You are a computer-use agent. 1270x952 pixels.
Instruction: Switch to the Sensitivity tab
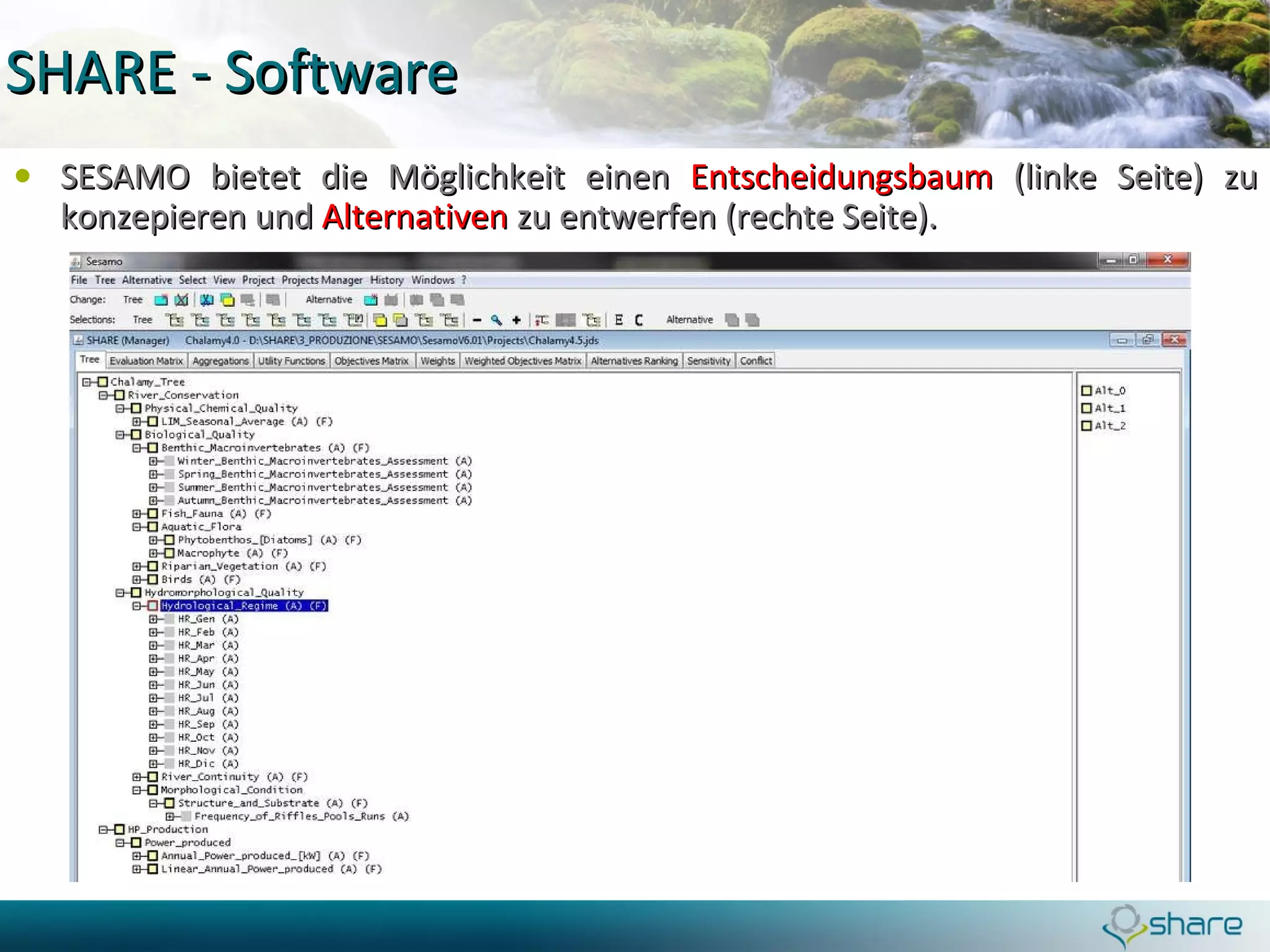point(709,361)
